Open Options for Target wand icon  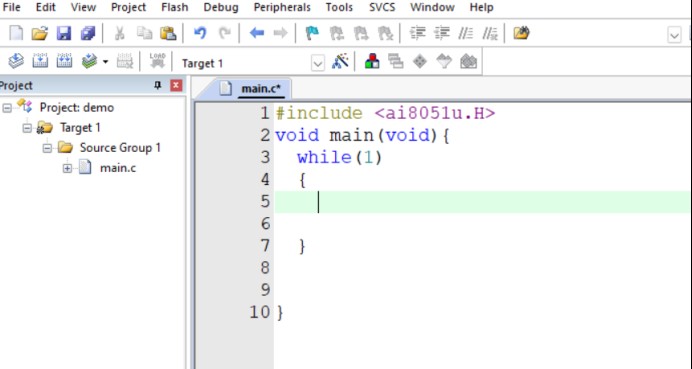(340, 61)
